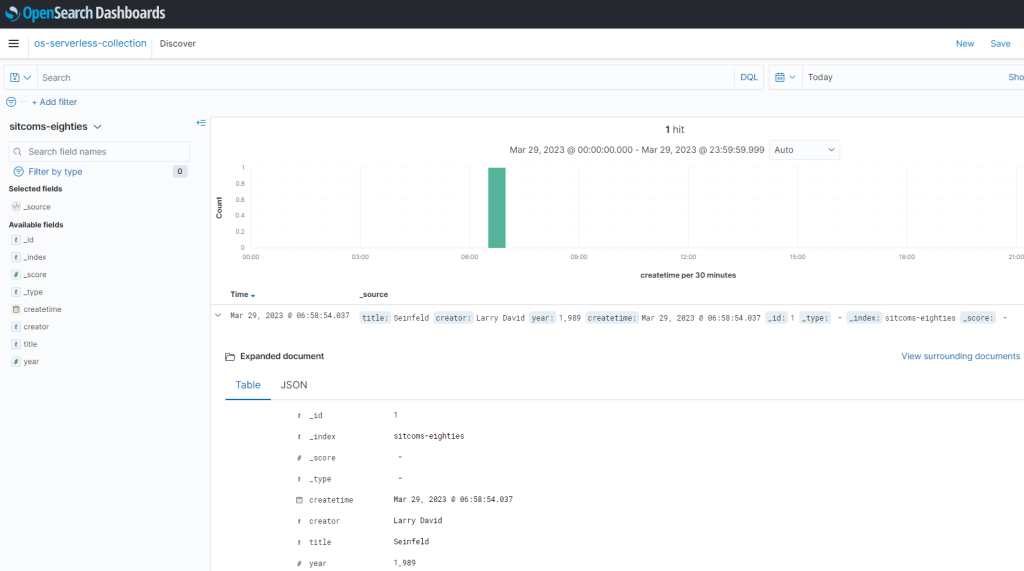Select the year field in Available fields
The image size is (1024, 571).
pyautogui.click(x=31, y=361)
